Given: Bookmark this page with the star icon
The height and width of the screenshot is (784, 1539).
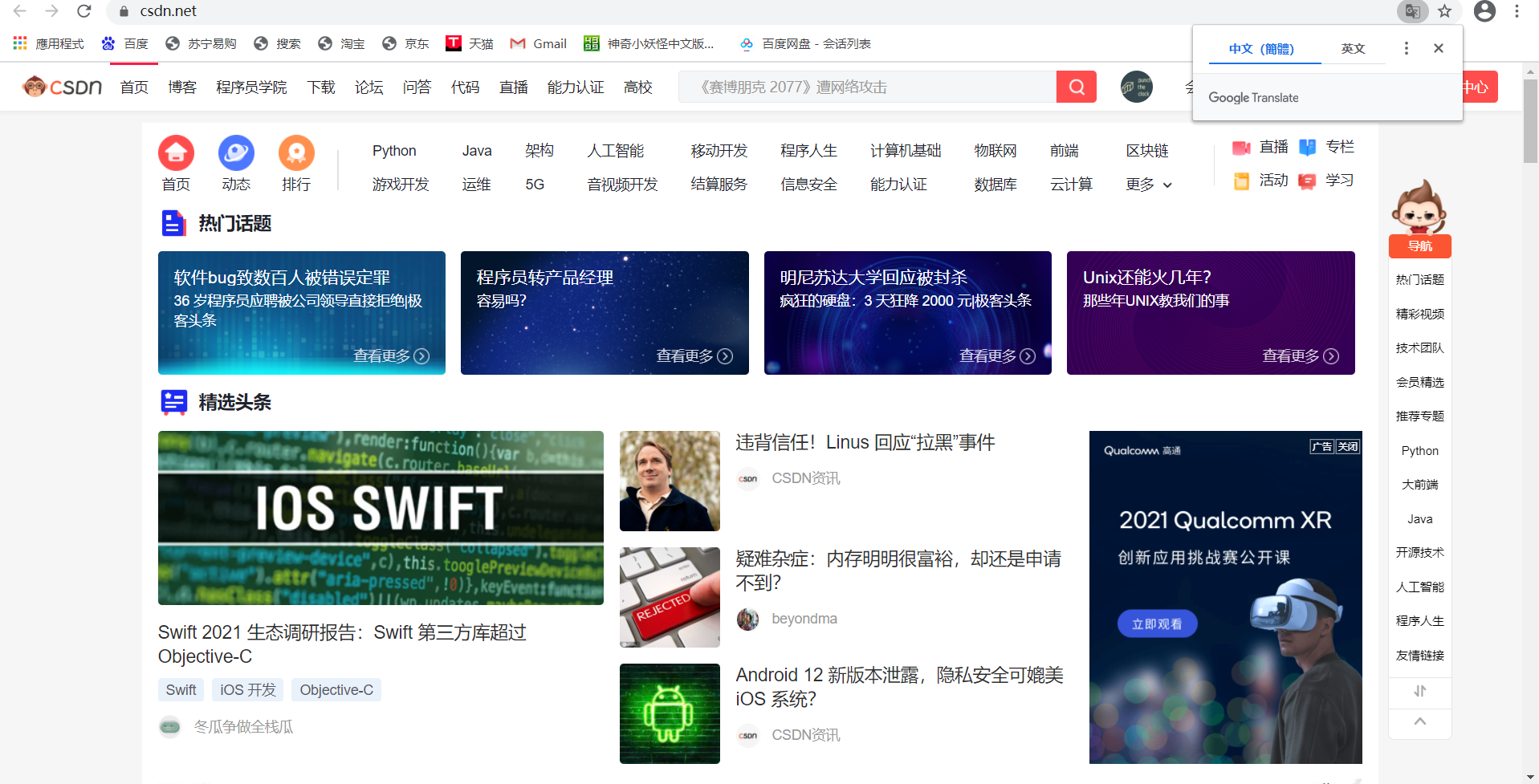Looking at the screenshot, I should 1445,11.
